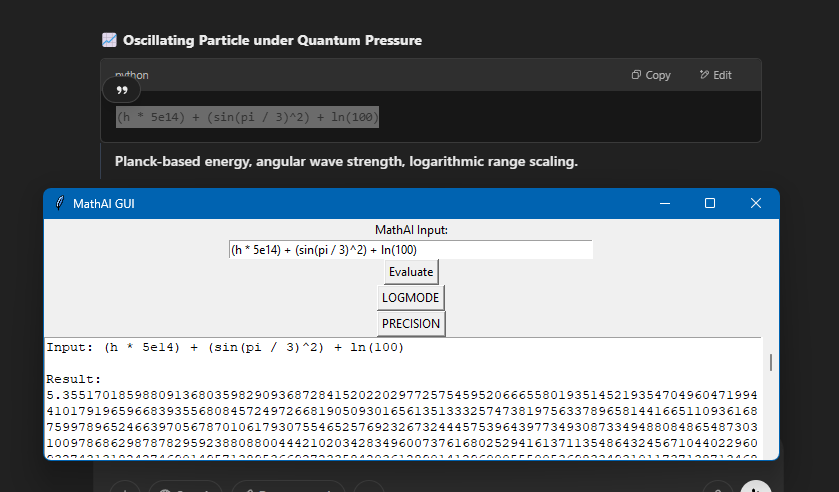Click the "Result:" line in output area
The image size is (839, 492).
click(74, 380)
